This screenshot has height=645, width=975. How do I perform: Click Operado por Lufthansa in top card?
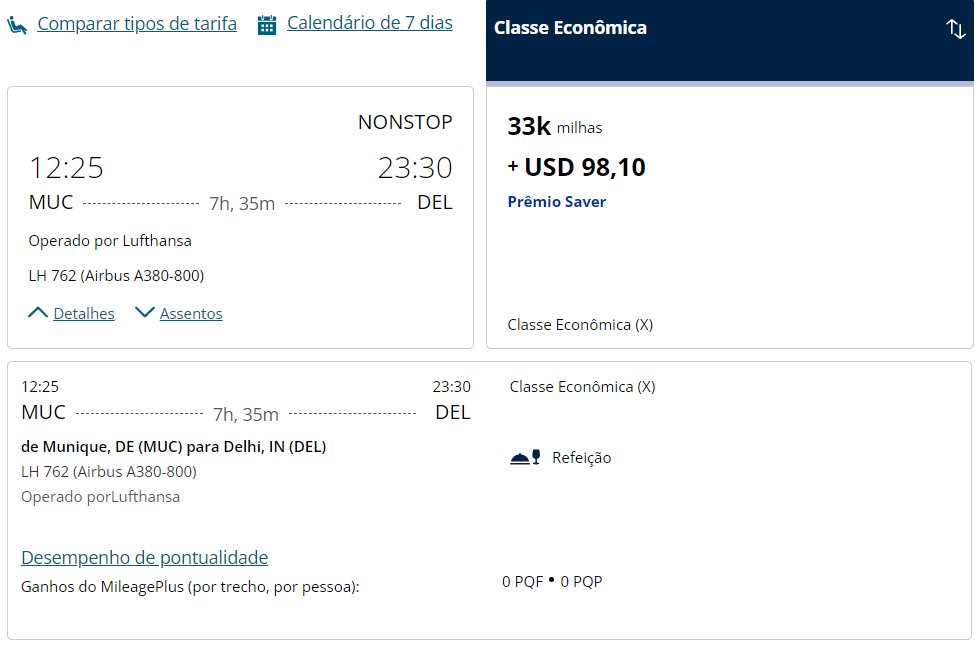click(110, 241)
